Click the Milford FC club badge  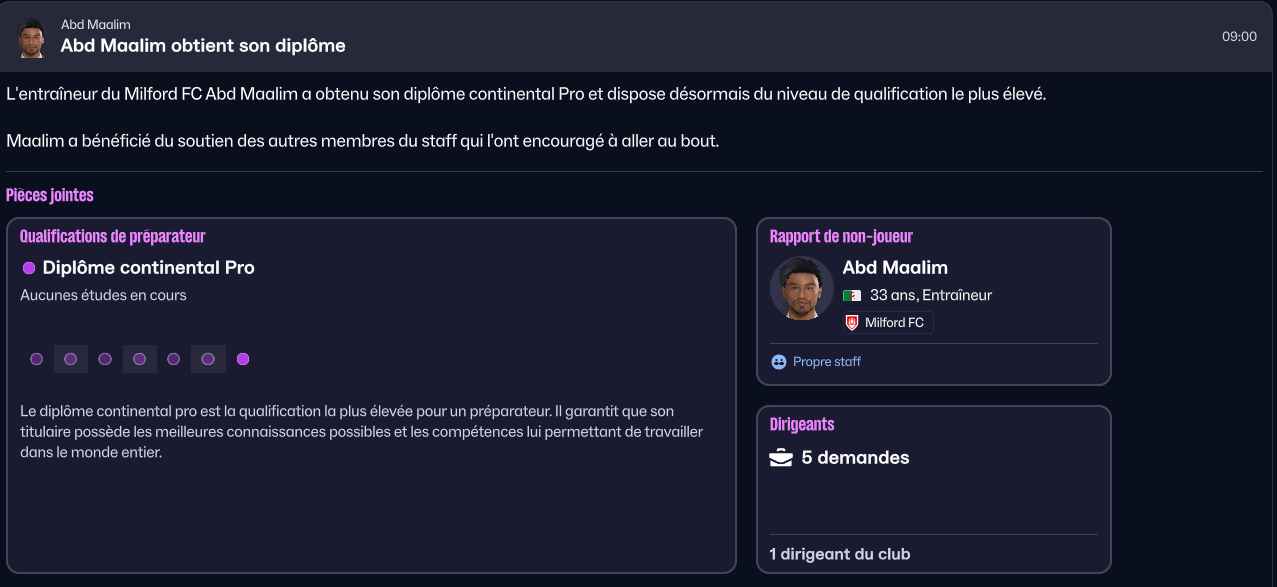(x=852, y=323)
